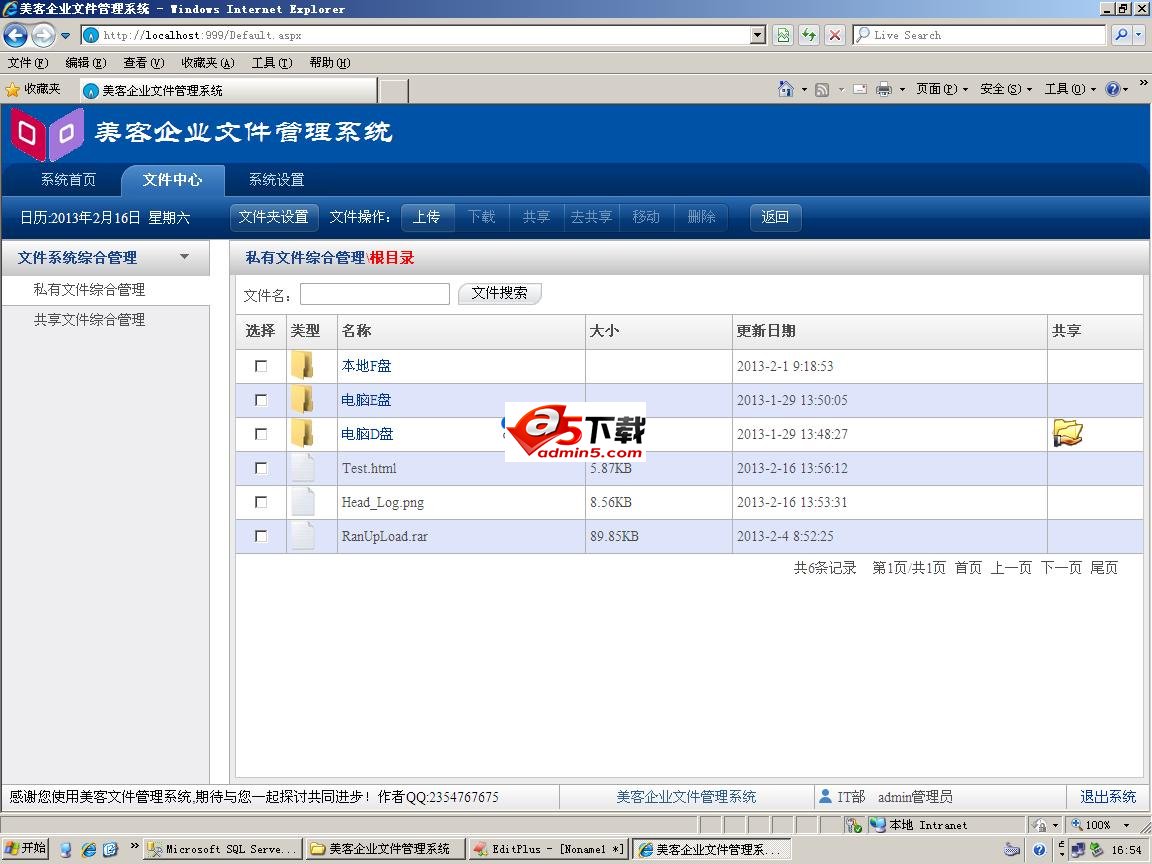Click the 文件搜索 button
1152x864 pixels.
500,293
